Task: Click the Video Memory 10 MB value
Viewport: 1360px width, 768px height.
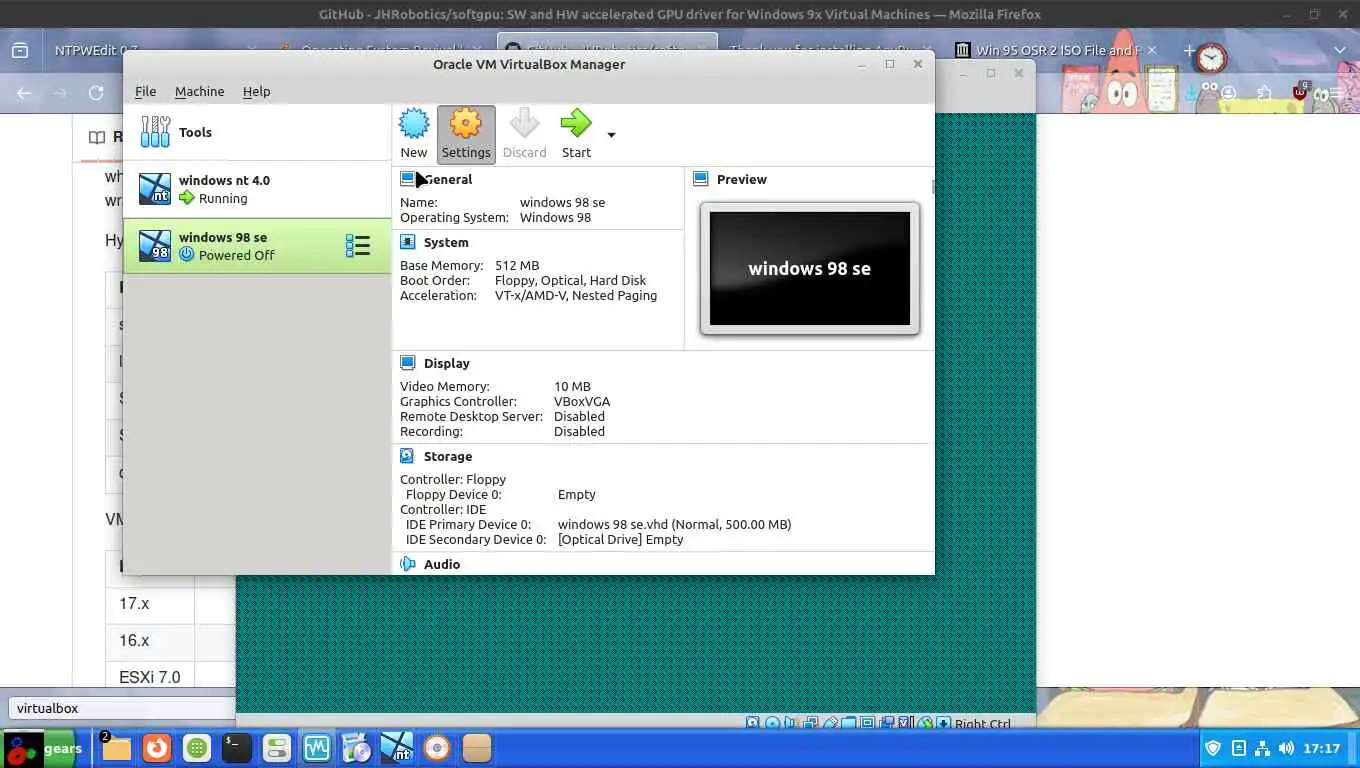Action: [572, 386]
